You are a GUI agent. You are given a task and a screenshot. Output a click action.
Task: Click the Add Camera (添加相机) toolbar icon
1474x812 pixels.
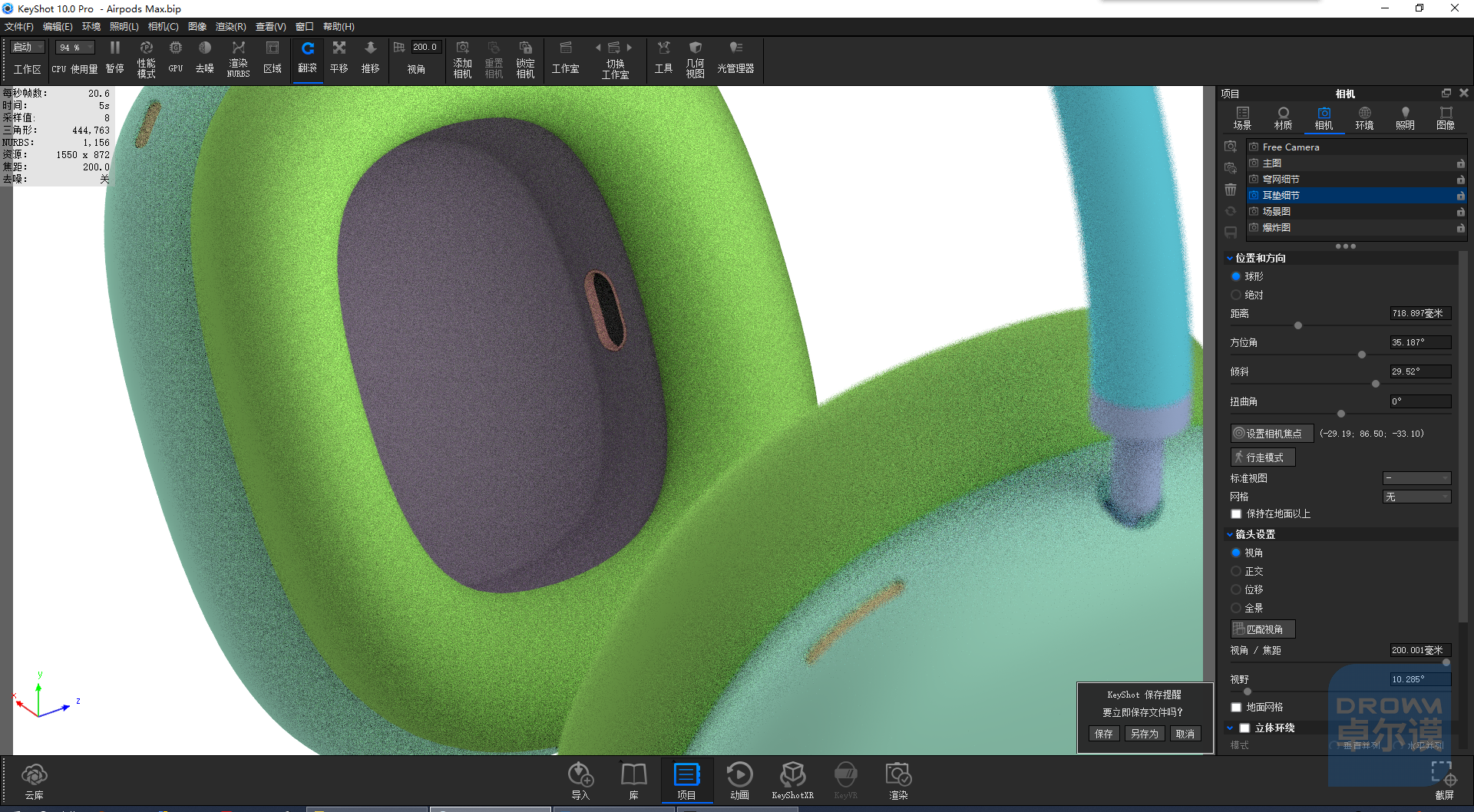pos(462,59)
